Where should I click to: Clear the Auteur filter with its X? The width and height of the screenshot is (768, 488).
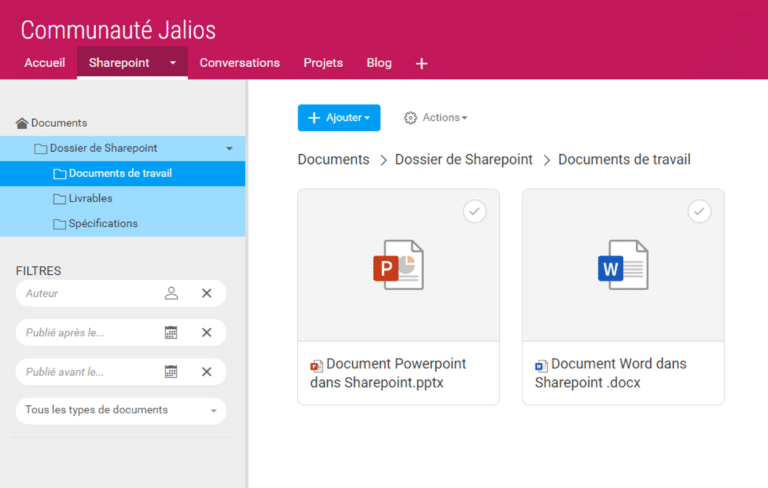[207, 293]
